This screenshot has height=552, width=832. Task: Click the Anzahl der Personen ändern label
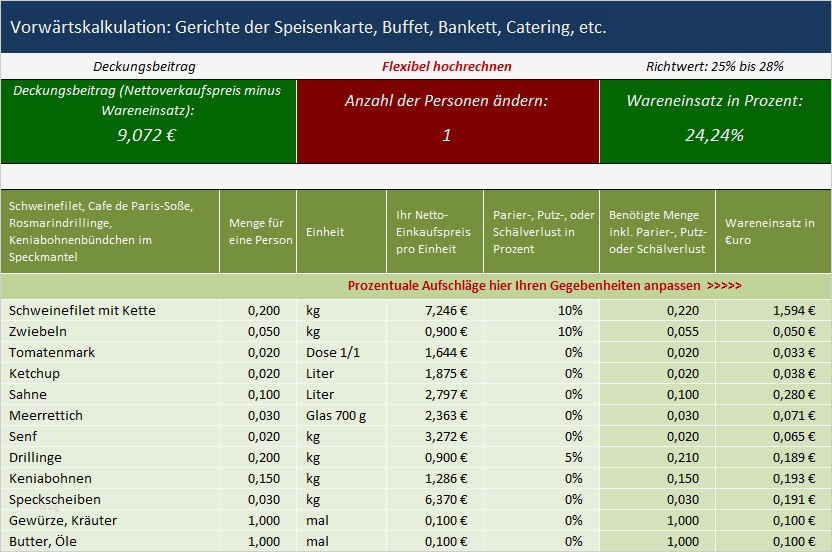(x=446, y=100)
